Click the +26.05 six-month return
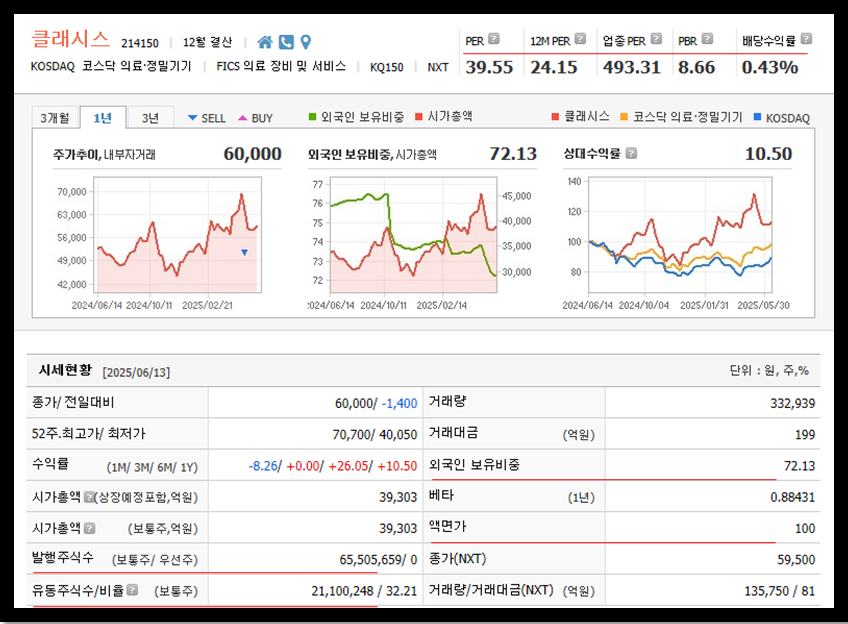The height and width of the screenshot is (624, 848). 348,466
